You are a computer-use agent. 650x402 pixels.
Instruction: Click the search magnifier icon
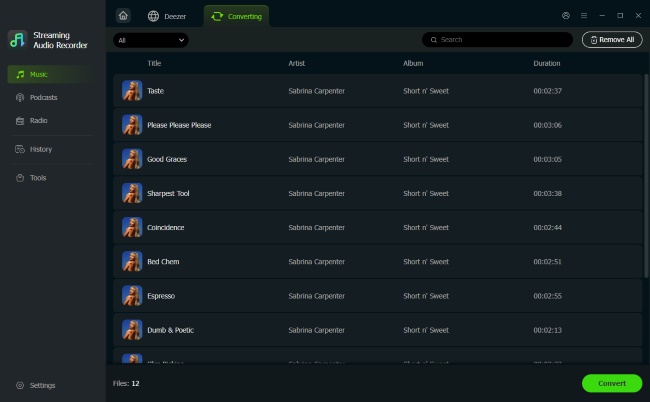pos(434,40)
